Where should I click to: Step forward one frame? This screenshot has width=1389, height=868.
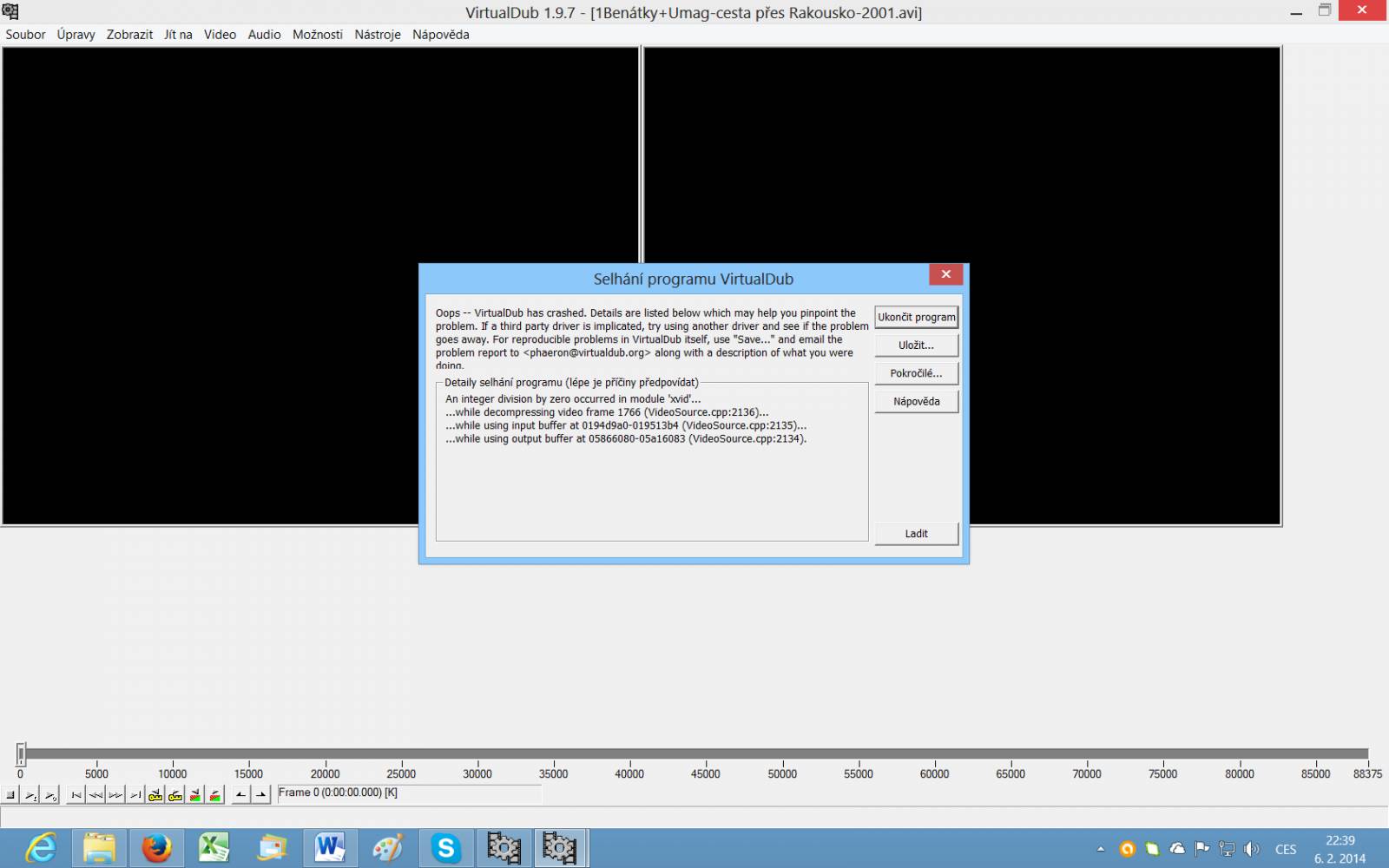click(115, 794)
